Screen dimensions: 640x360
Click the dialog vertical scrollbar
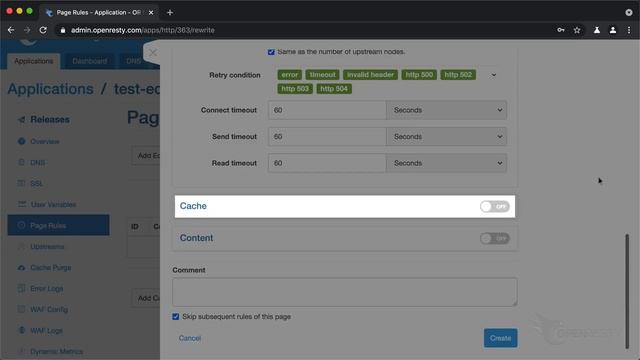point(627,291)
